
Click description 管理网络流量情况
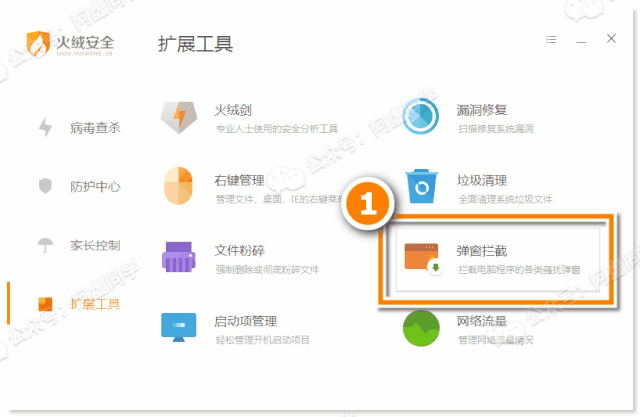(496, 340)
